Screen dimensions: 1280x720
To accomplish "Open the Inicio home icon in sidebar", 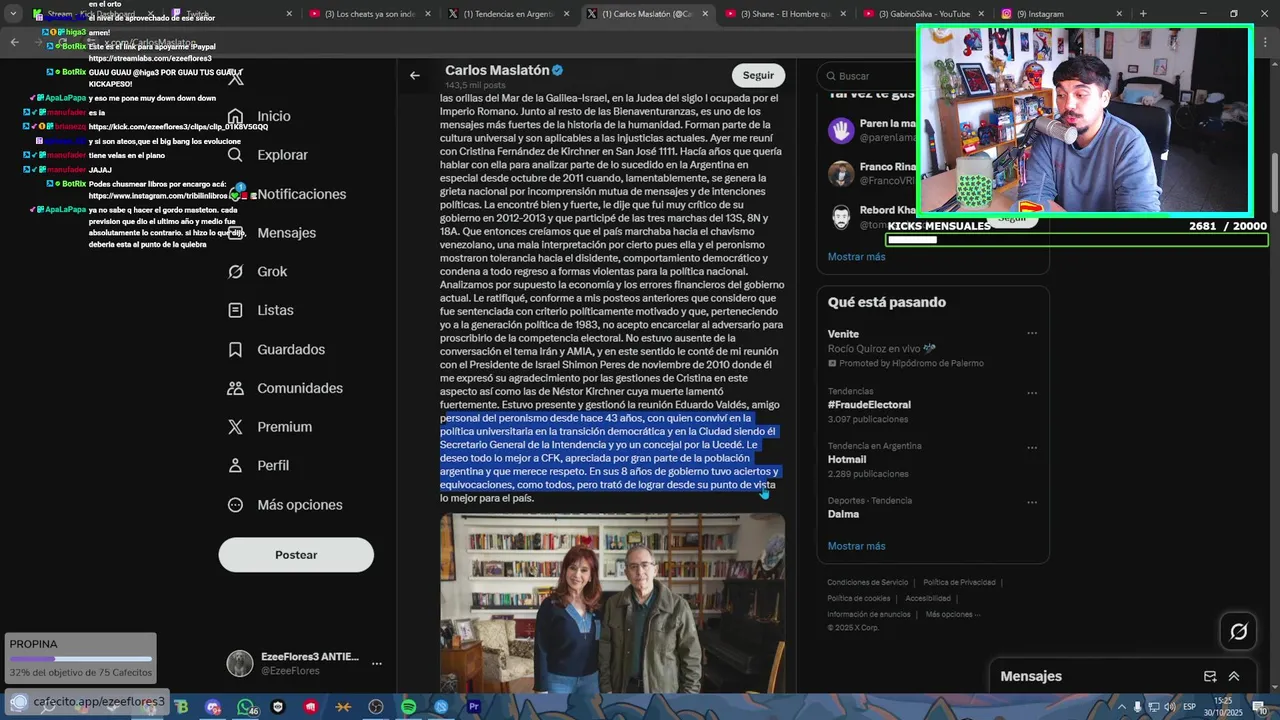I will tap(235, 116).
